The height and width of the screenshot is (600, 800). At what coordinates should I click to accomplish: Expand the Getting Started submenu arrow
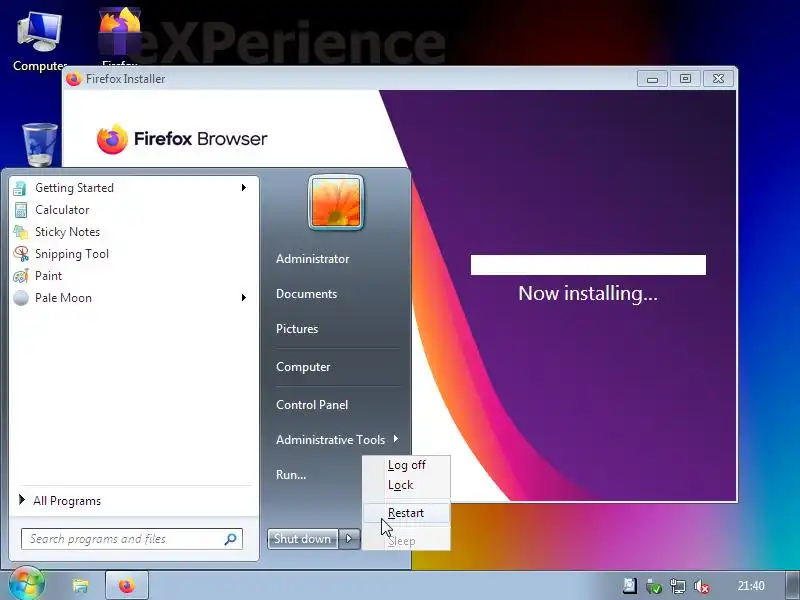click(x=244, y=188)
